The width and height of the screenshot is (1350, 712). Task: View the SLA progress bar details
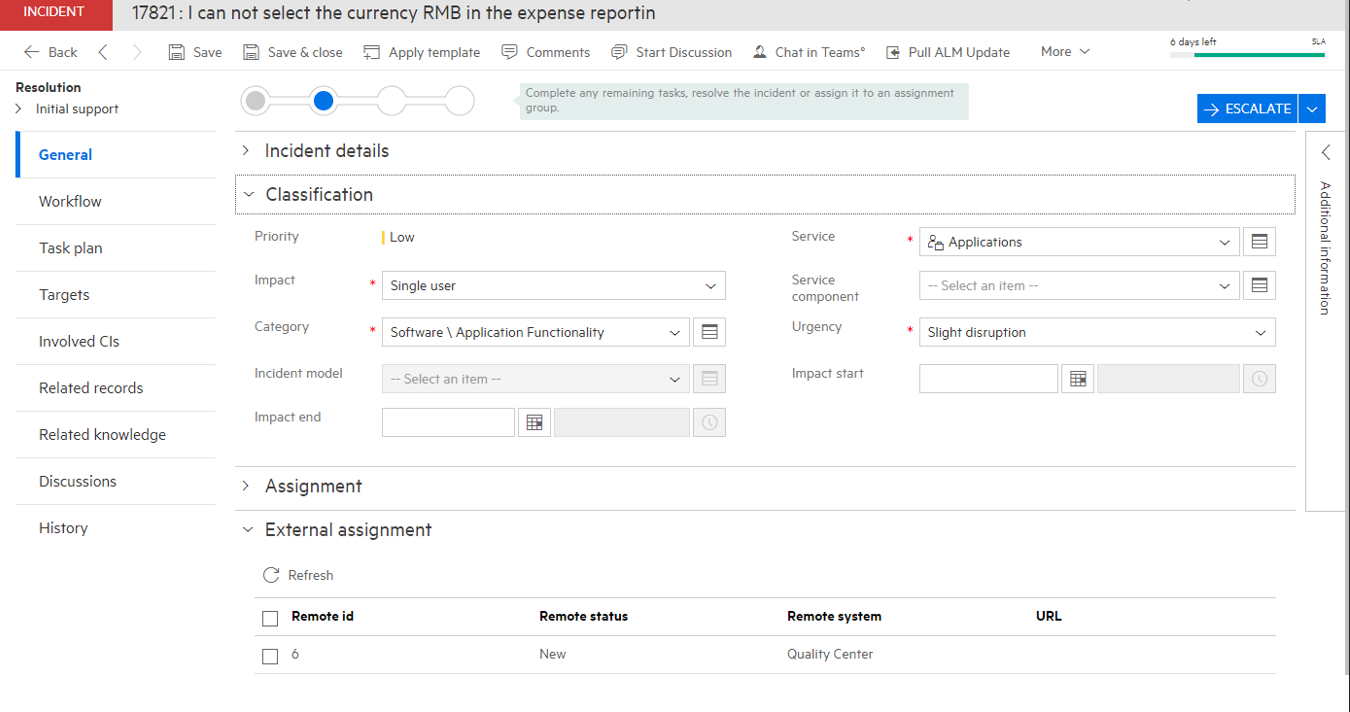1246,55
